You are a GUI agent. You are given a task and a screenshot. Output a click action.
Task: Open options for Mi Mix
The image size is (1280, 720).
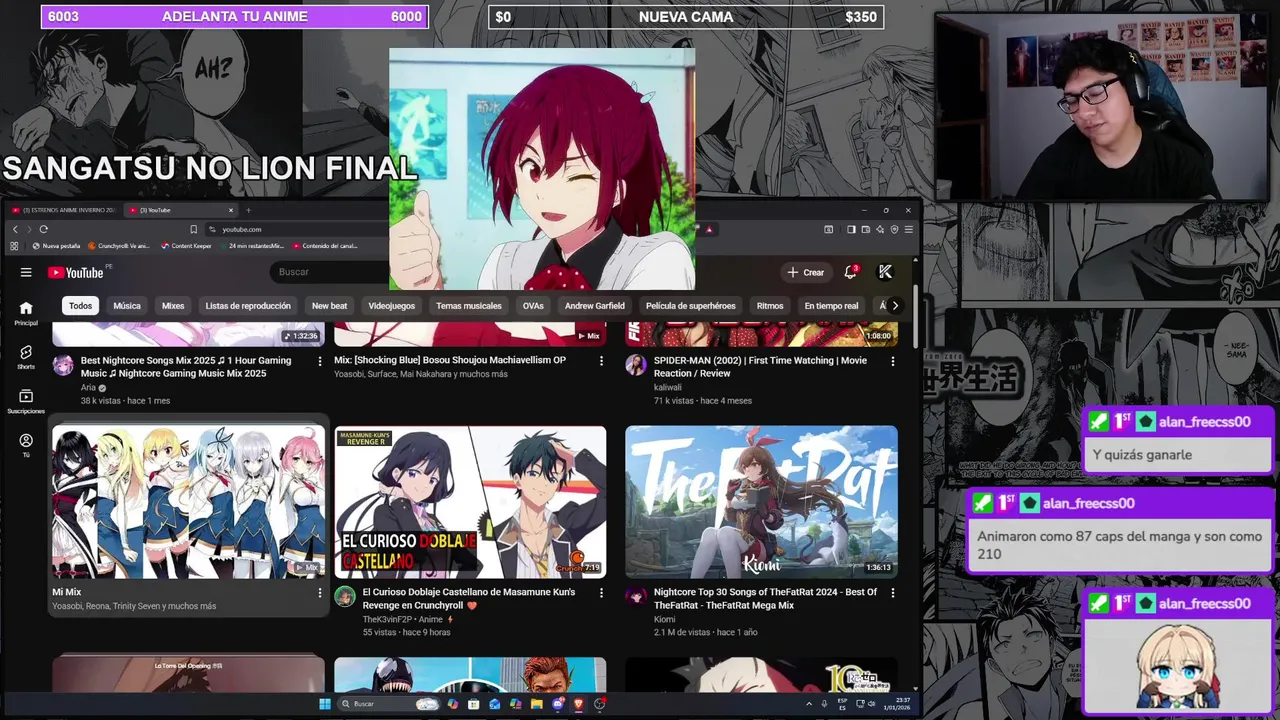pyautogui.click(x=320, y=593)
